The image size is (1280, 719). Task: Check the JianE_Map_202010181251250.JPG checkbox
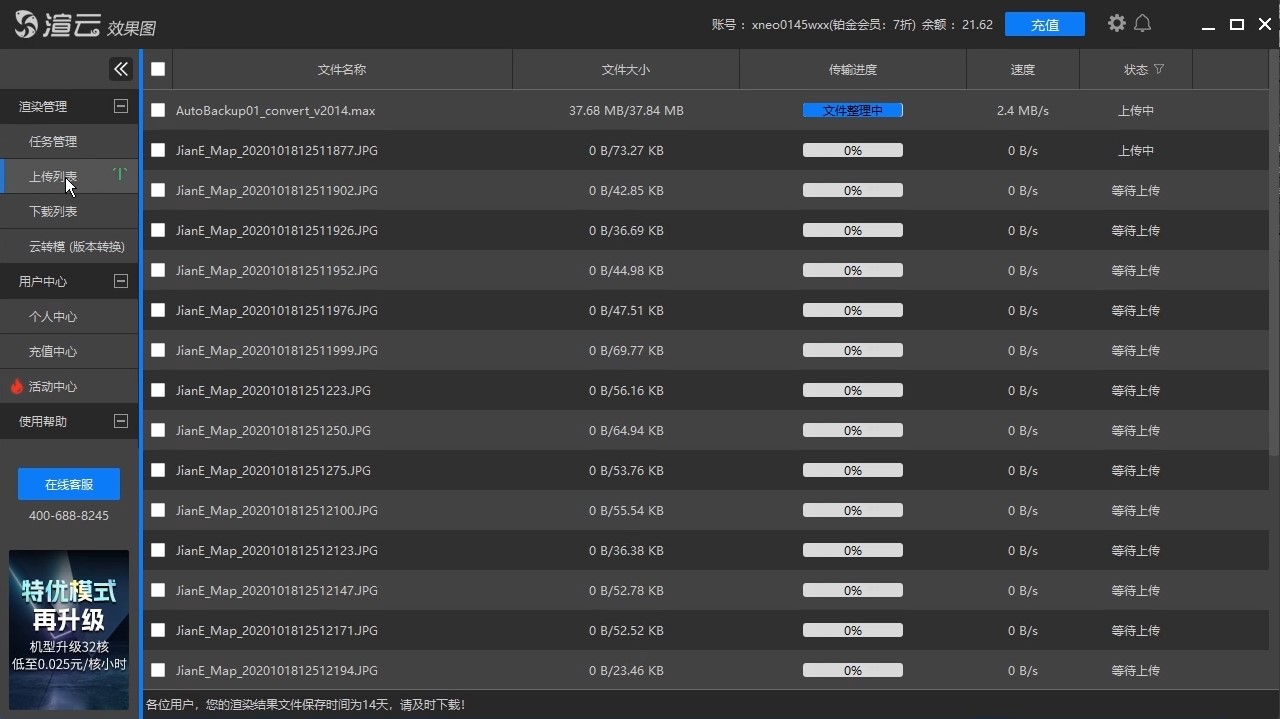coord(158,430)
